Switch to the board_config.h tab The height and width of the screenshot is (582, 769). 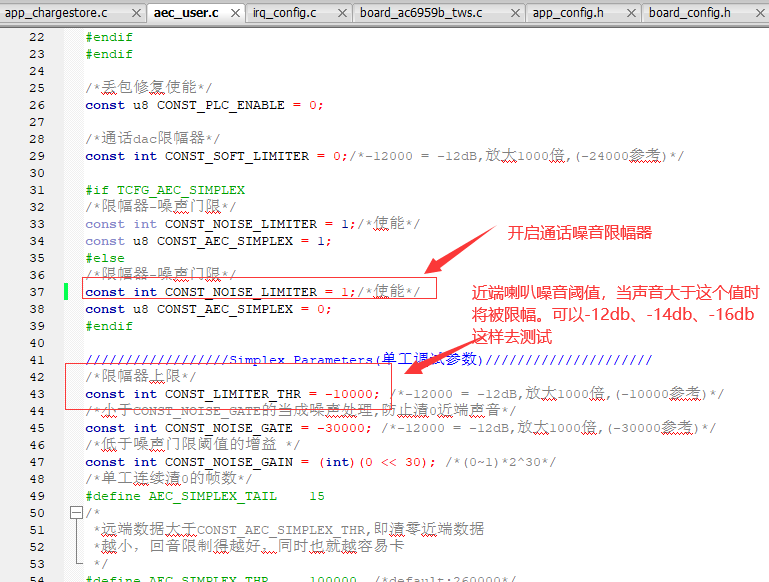coord(690,13)
